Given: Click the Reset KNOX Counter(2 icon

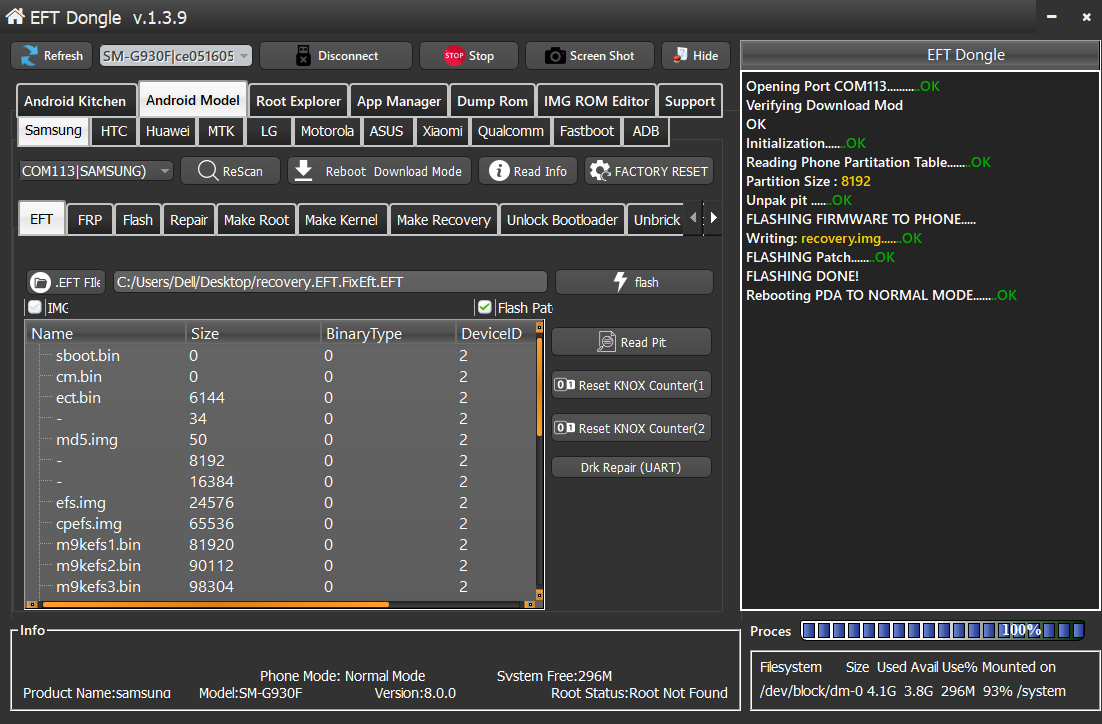Looking at the screenshot, I should coord(564,428).
